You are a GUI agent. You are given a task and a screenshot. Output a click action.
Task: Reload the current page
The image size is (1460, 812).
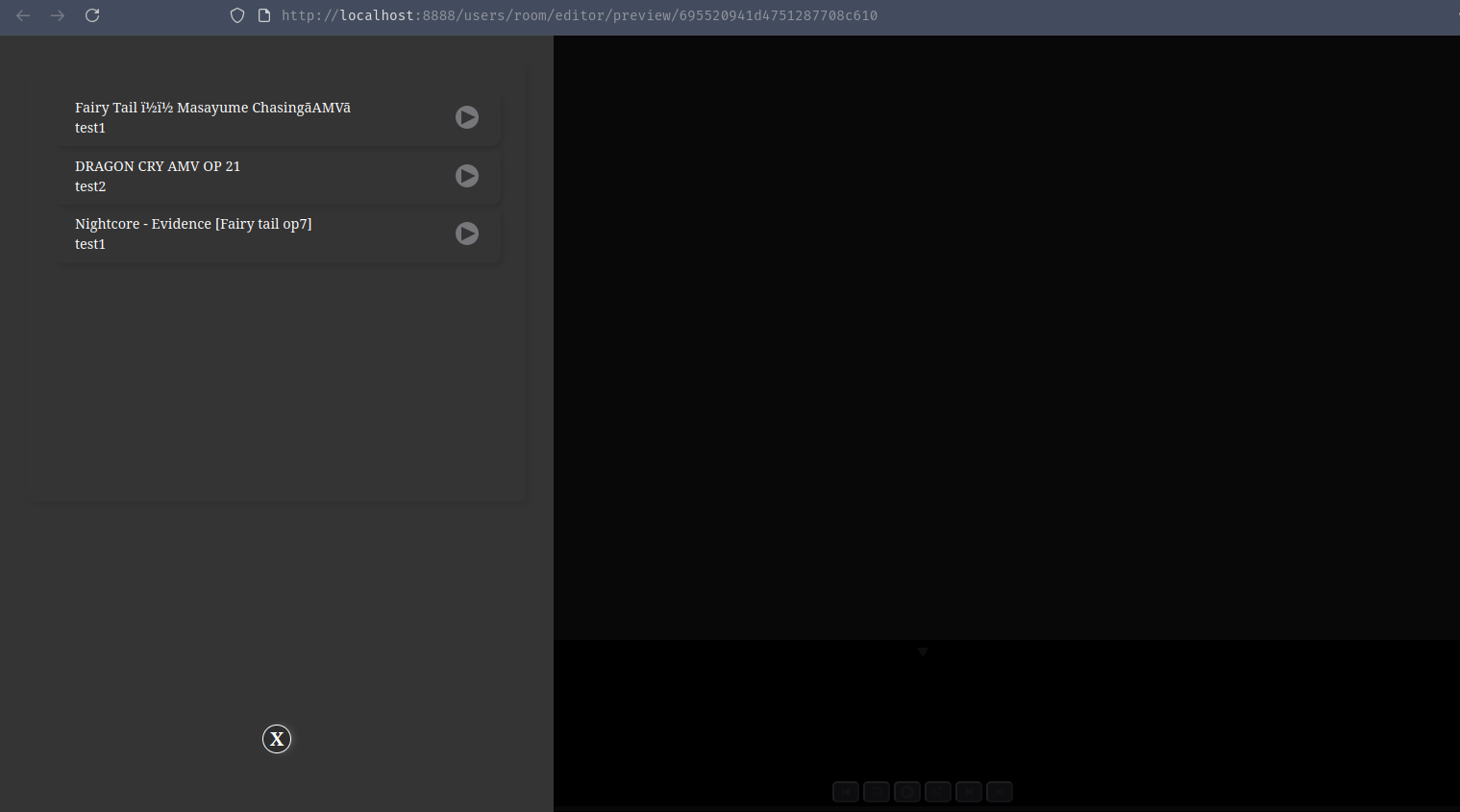[91, 15]
